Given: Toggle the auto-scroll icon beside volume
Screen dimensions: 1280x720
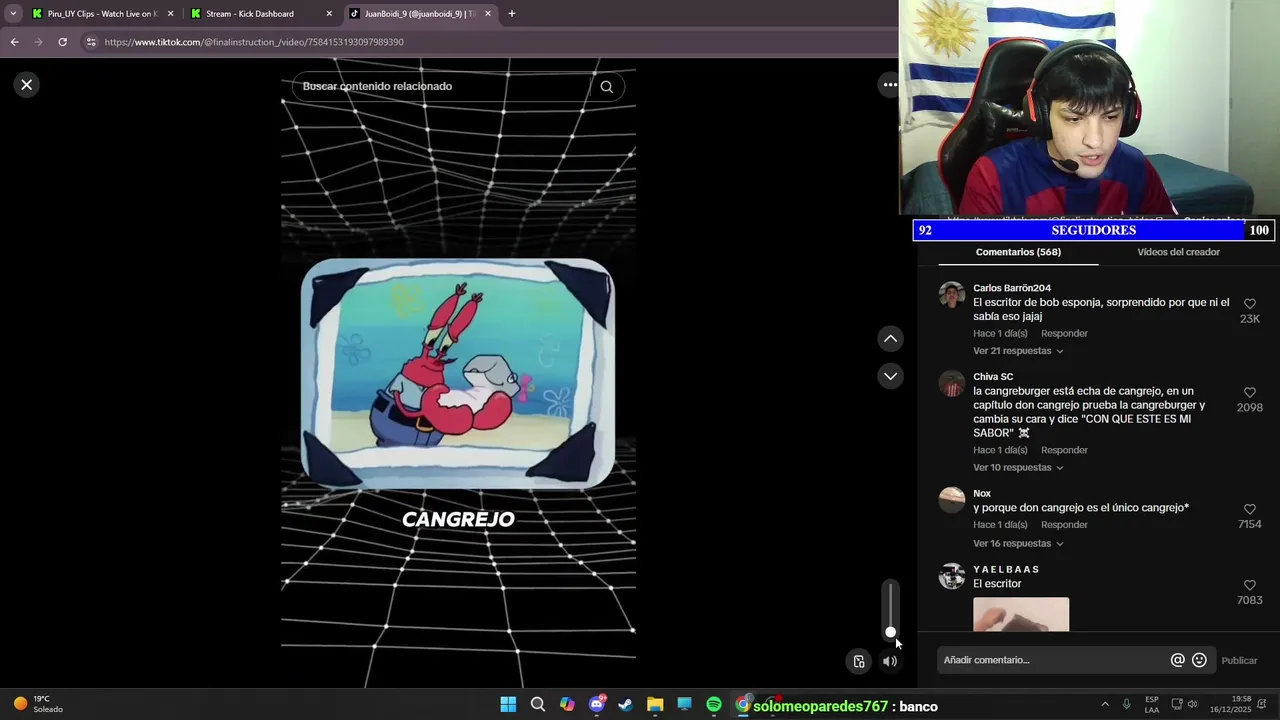Looking at the screenshot, I should [859, 661].
